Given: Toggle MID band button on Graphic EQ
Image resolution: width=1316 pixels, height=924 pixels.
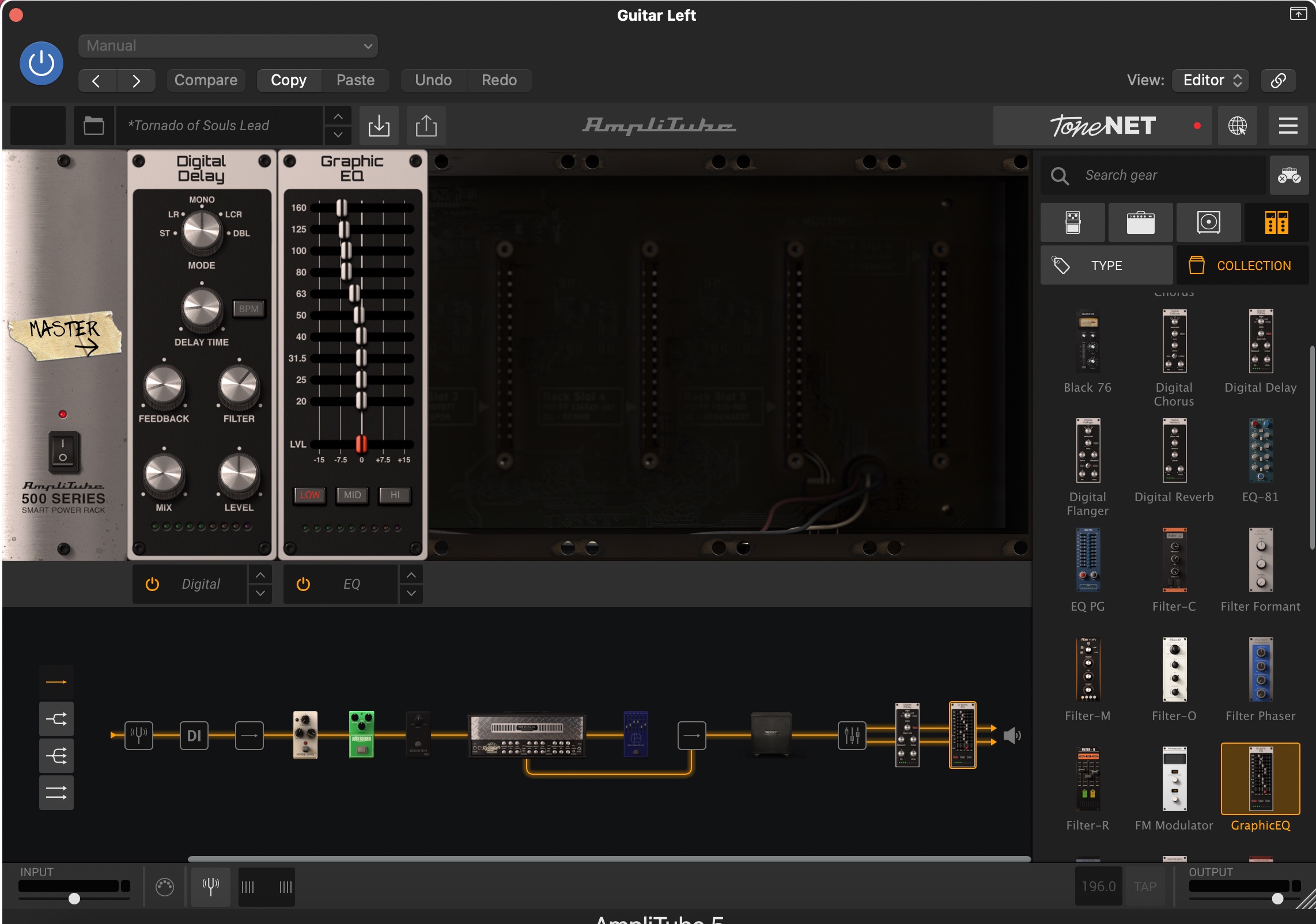Looking at the screenshot, I should coord(352,495).
